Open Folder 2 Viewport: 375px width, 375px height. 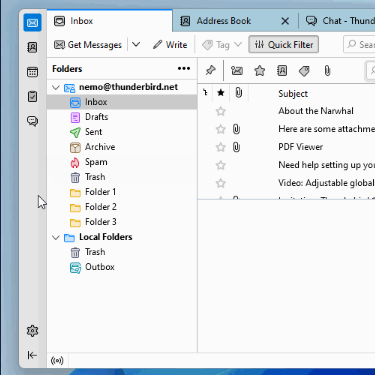(122, 207)
